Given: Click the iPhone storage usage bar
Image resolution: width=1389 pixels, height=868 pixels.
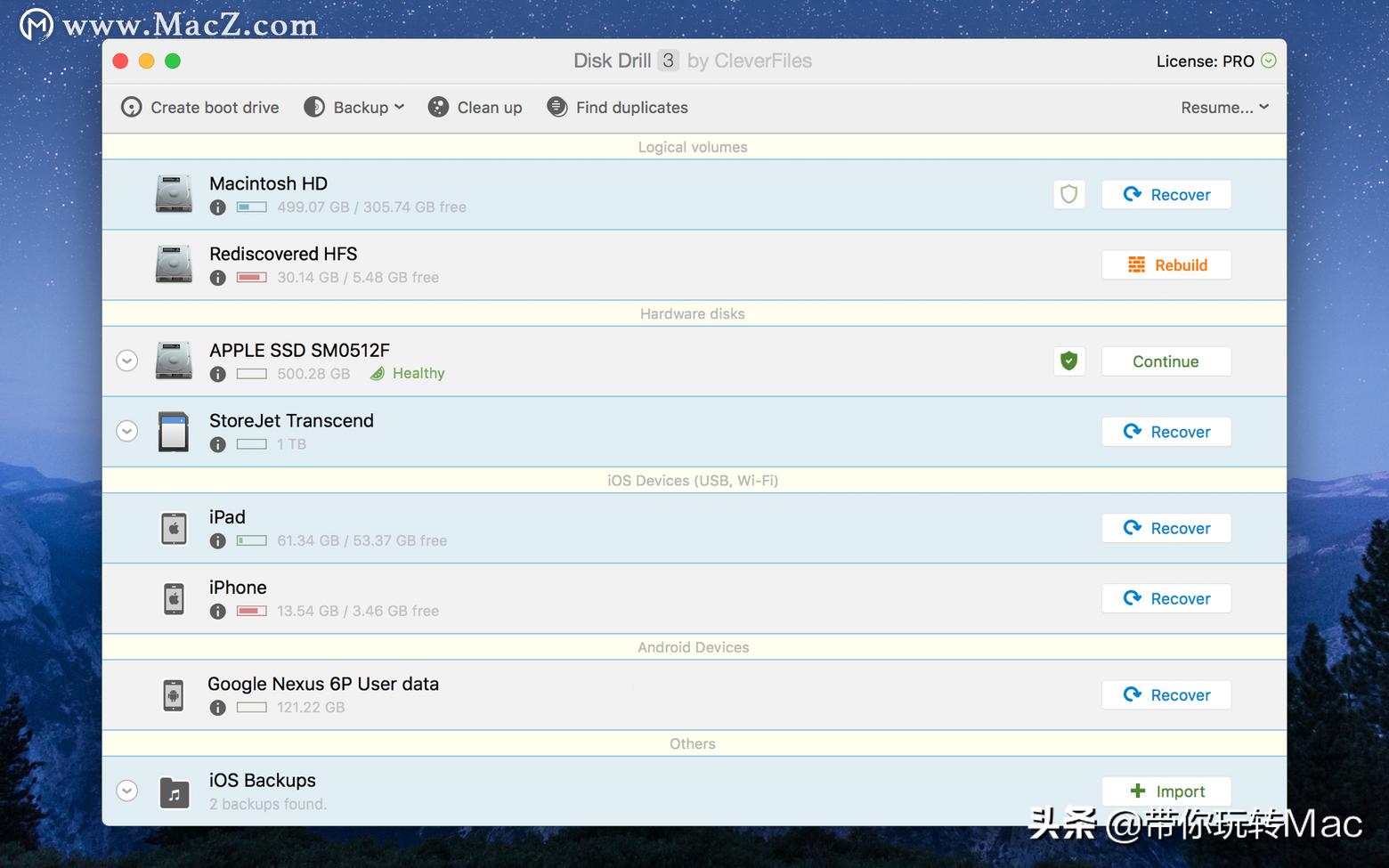Looking at the screenshot, I should point(252,611).
